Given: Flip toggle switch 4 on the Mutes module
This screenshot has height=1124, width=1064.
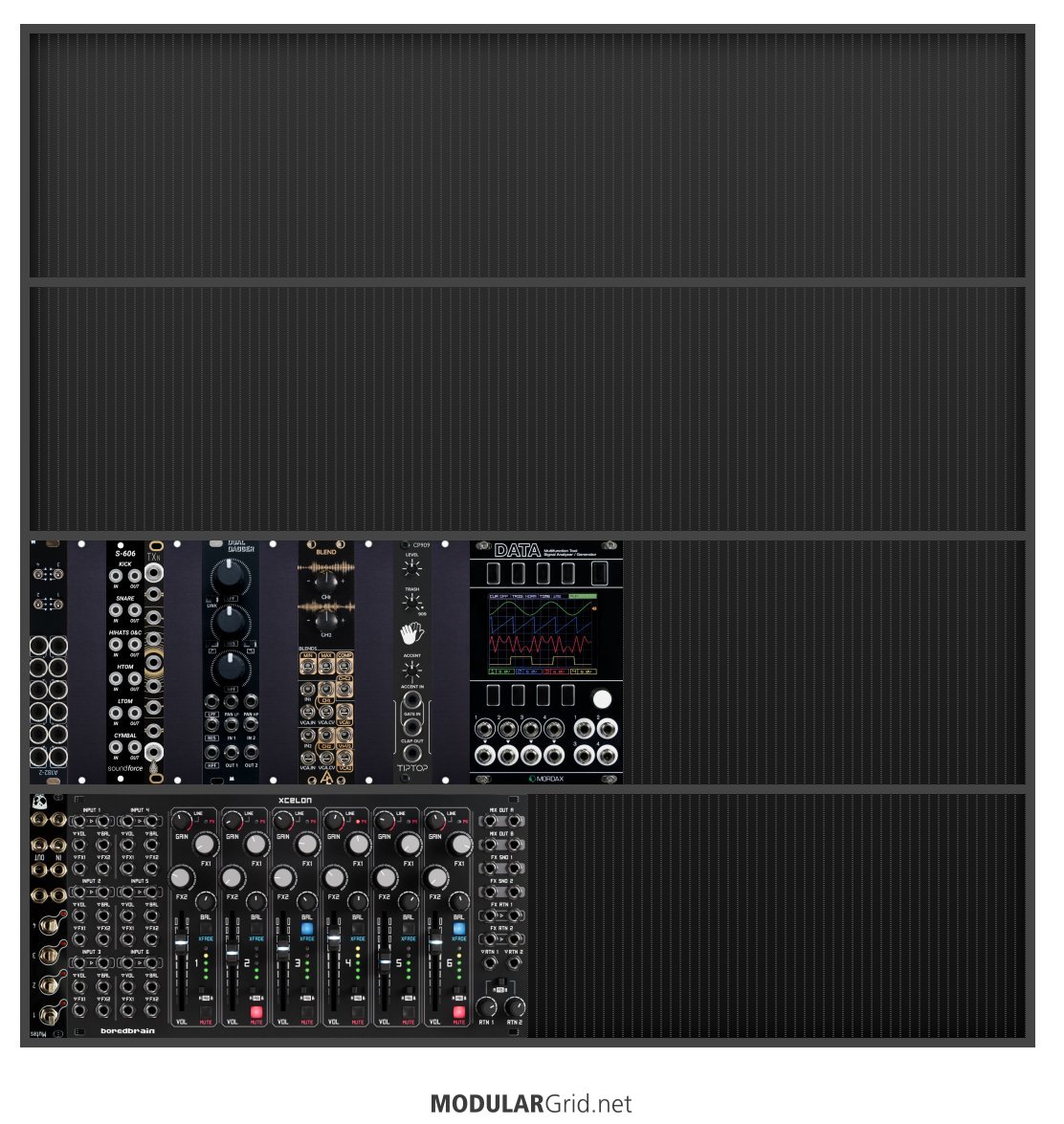Looking at the screenshot, I should (49, 925).
